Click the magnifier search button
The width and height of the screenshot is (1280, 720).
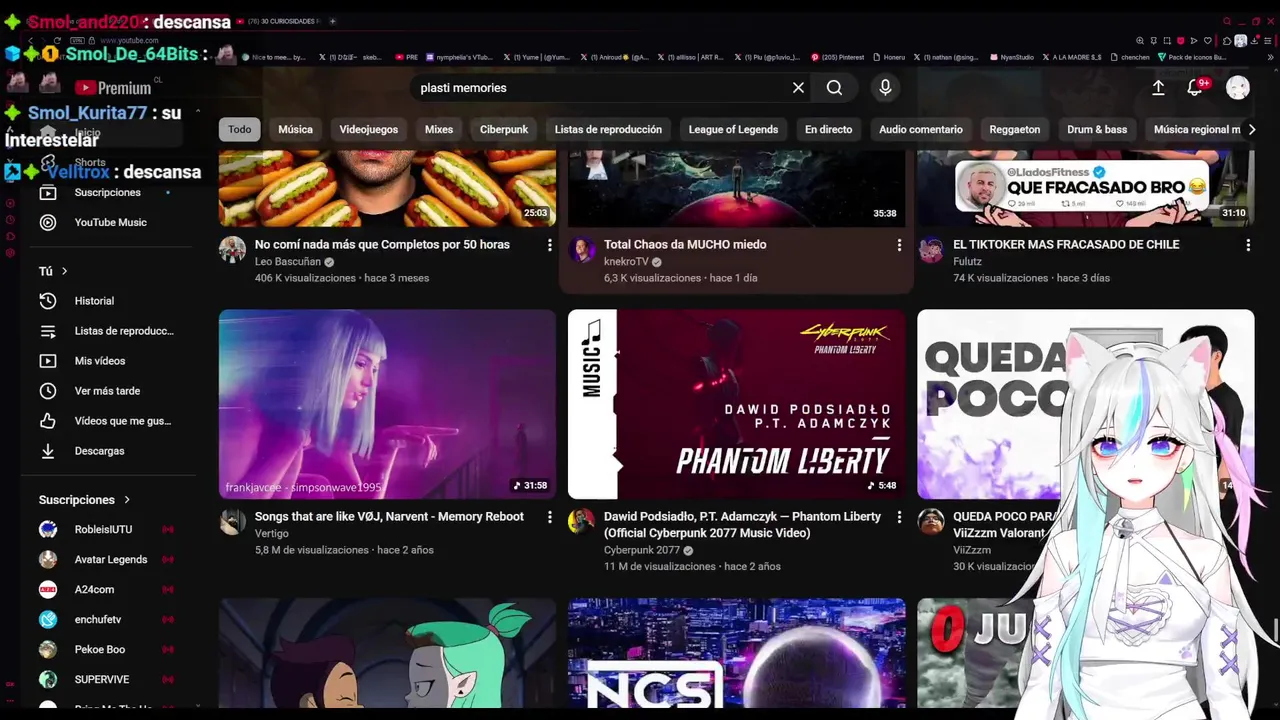pos(834,88)
